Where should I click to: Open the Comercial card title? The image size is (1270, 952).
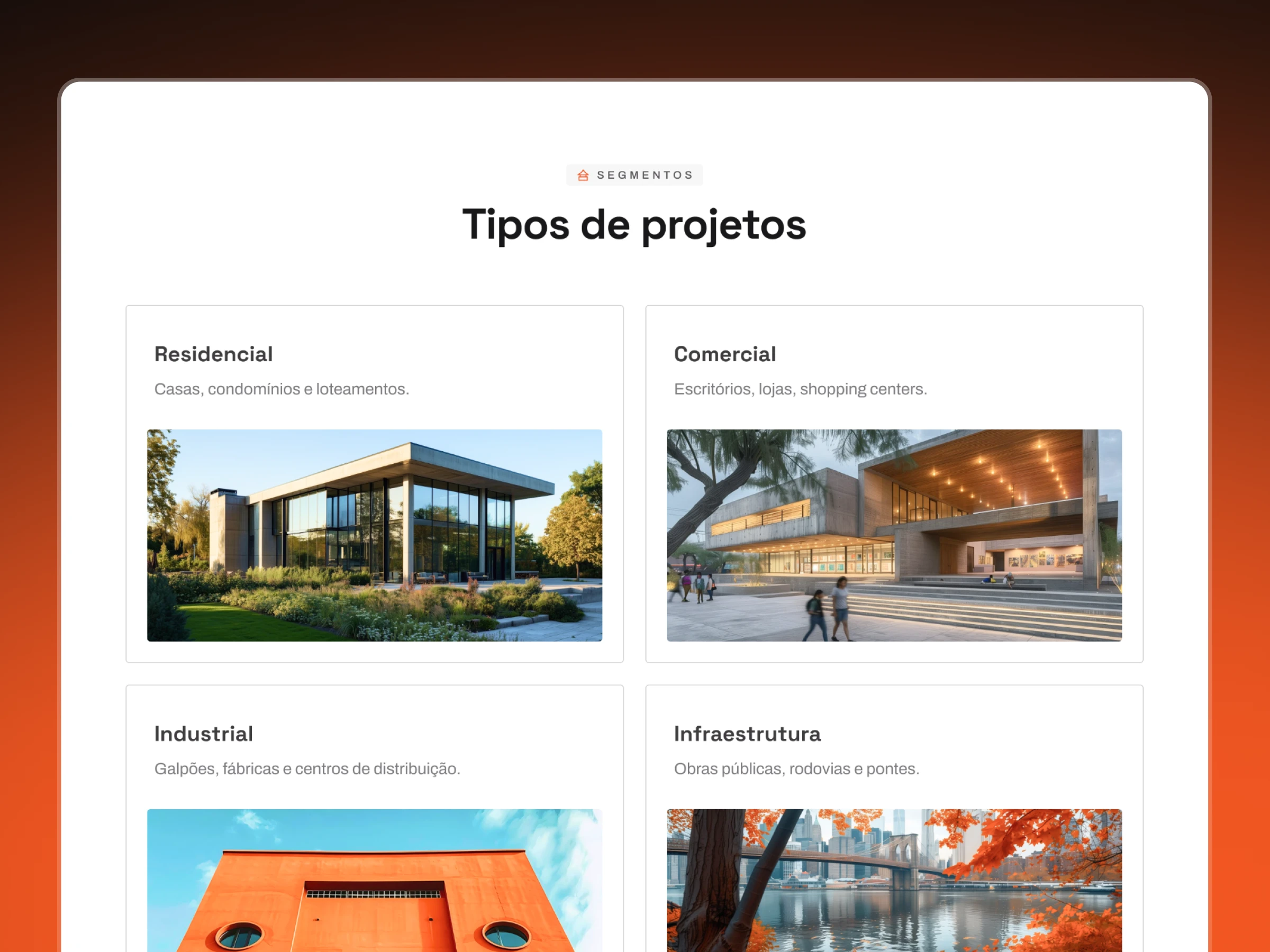[x=724, y=354]
